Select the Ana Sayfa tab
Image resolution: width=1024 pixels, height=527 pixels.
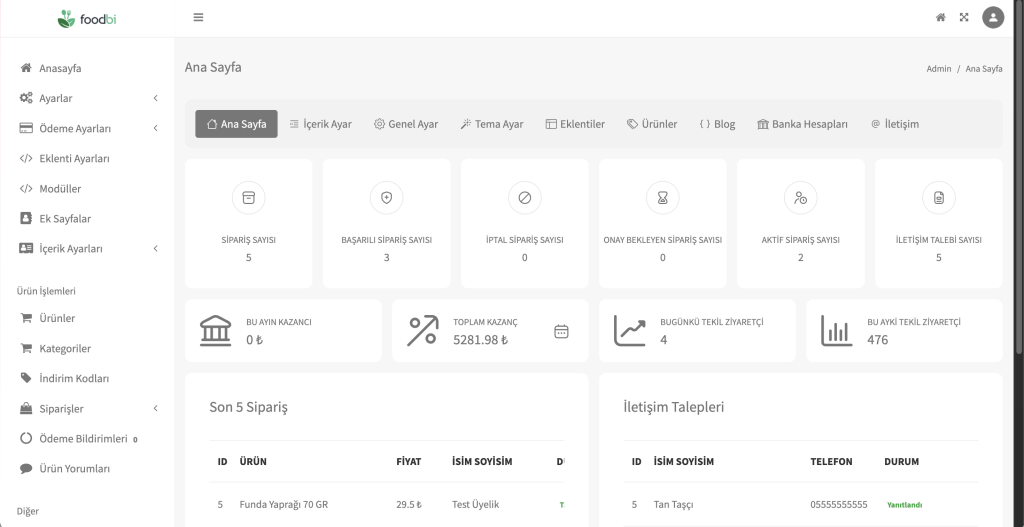click(x=236, y=123)
